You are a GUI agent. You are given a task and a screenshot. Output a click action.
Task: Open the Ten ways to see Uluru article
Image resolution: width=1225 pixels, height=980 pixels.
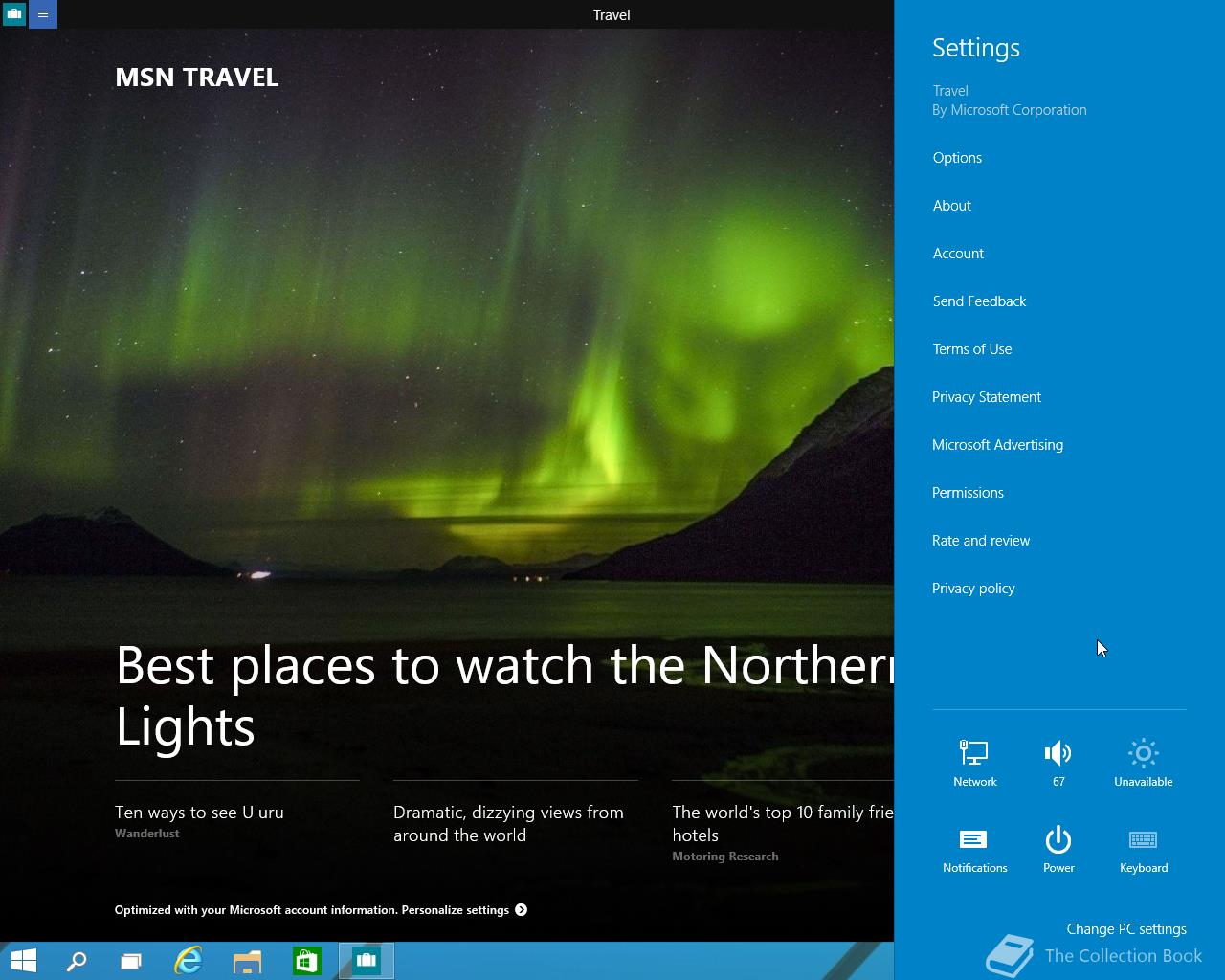click(199, 813)
